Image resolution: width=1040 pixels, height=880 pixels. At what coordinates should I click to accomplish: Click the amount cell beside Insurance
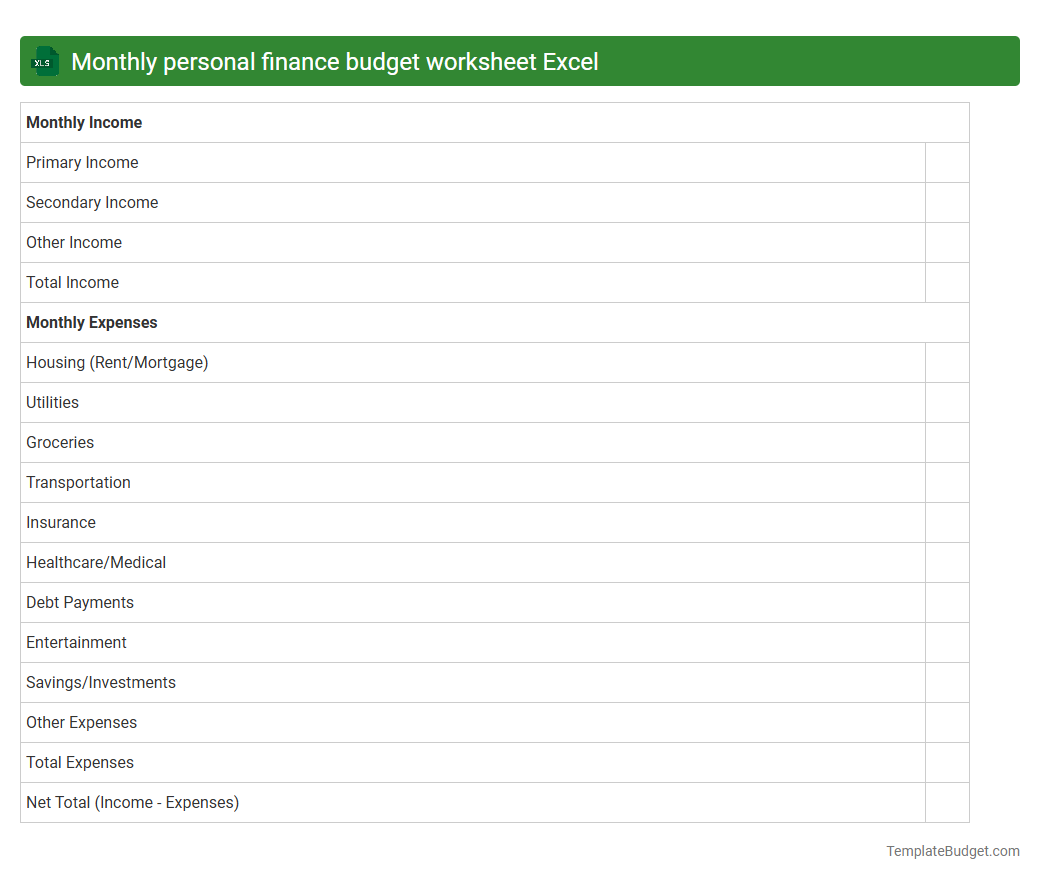pyautogui.click(x=946, y=522)
